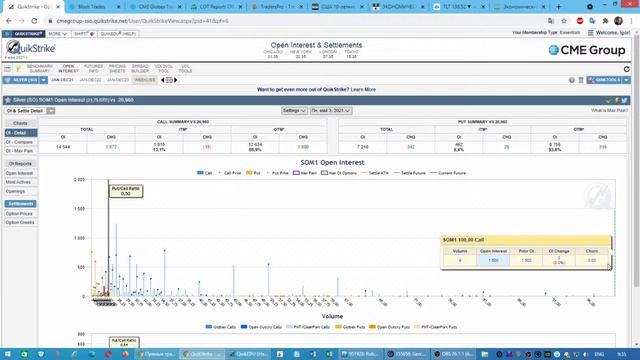Open the Windows Start menu
Screen dimensions: 640x360
point(7,354)
